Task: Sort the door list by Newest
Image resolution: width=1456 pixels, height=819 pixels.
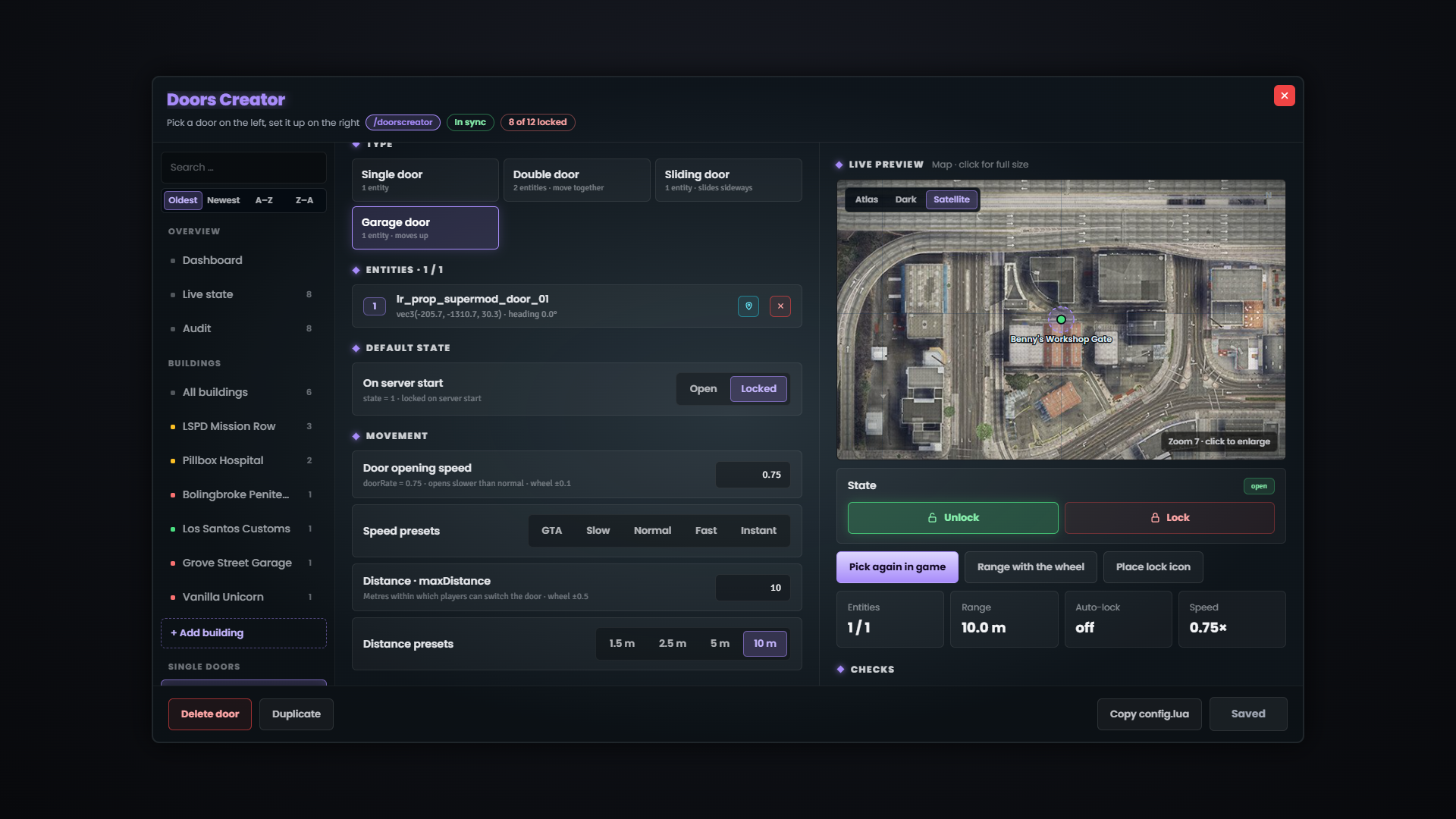Action: coord(223,200)
